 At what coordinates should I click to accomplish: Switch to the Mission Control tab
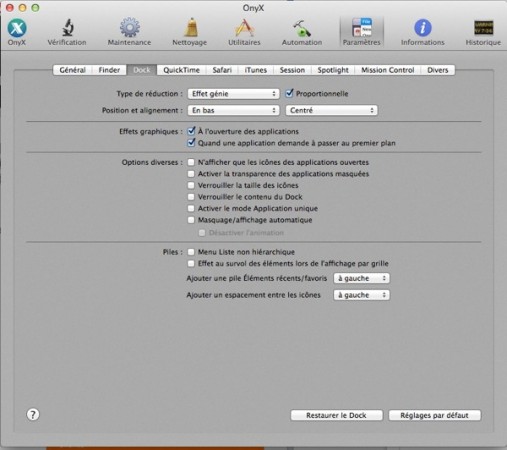coord(388,70)
